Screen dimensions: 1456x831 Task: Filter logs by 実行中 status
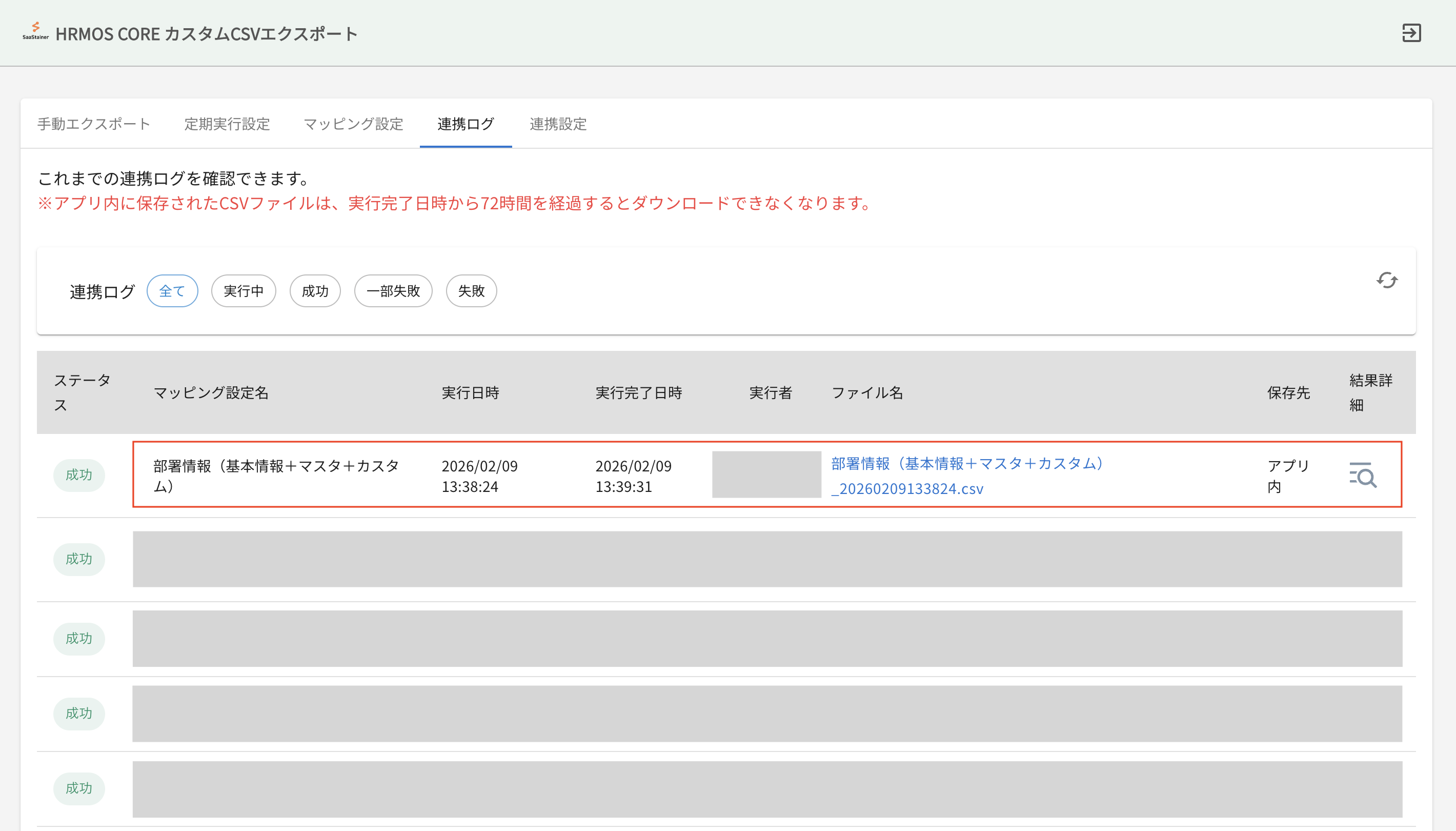coord(244,291)
